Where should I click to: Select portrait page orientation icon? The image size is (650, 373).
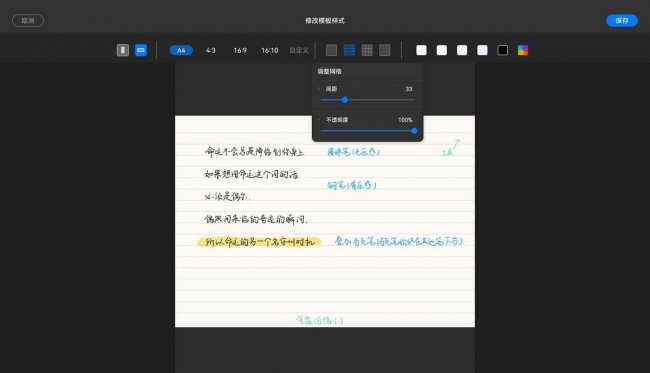pyautogui.click(x=123, y=50)
